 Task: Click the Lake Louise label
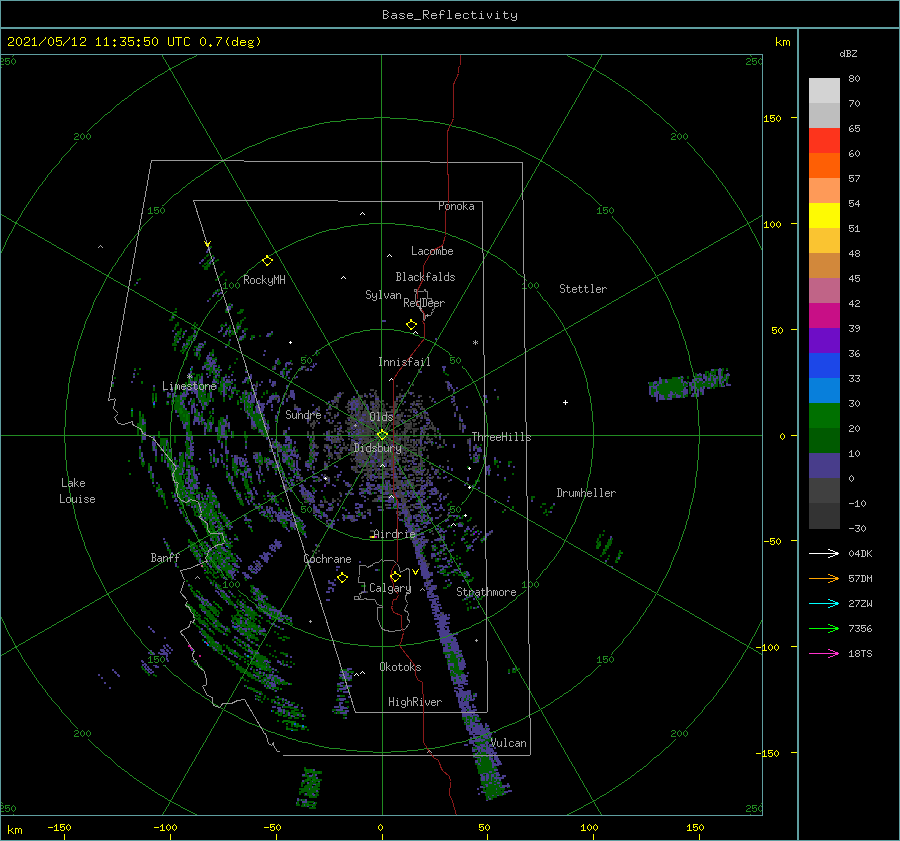pyautogui.click(x=77, y=491)
